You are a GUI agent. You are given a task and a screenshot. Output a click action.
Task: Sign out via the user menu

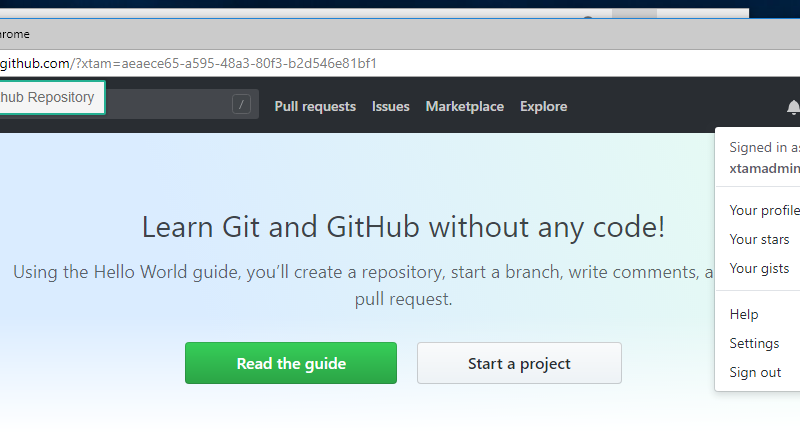click(x=755, y=373)
